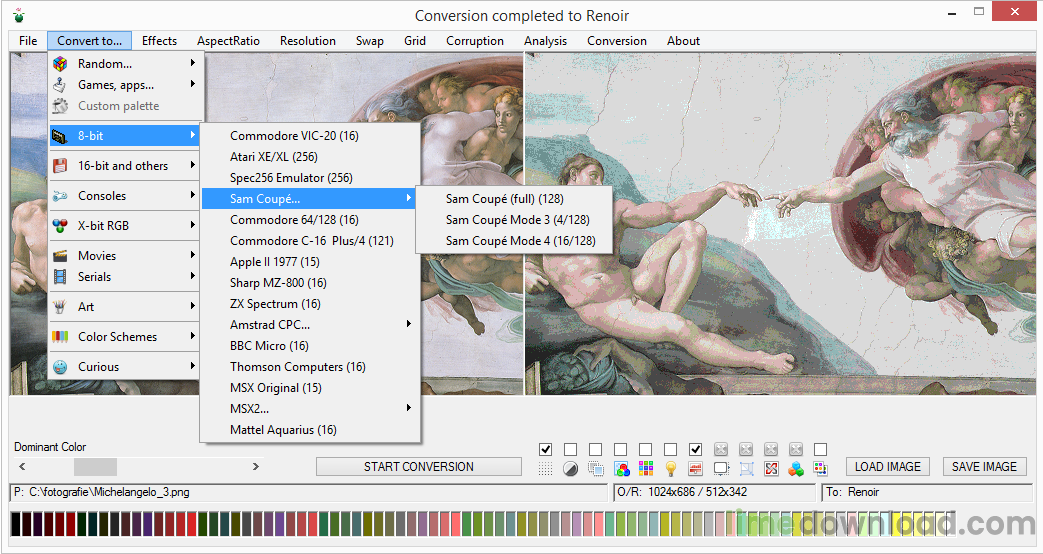
Task: Select Sam Coupé Mode 4 (16/128)
Action: pos(520,241)
